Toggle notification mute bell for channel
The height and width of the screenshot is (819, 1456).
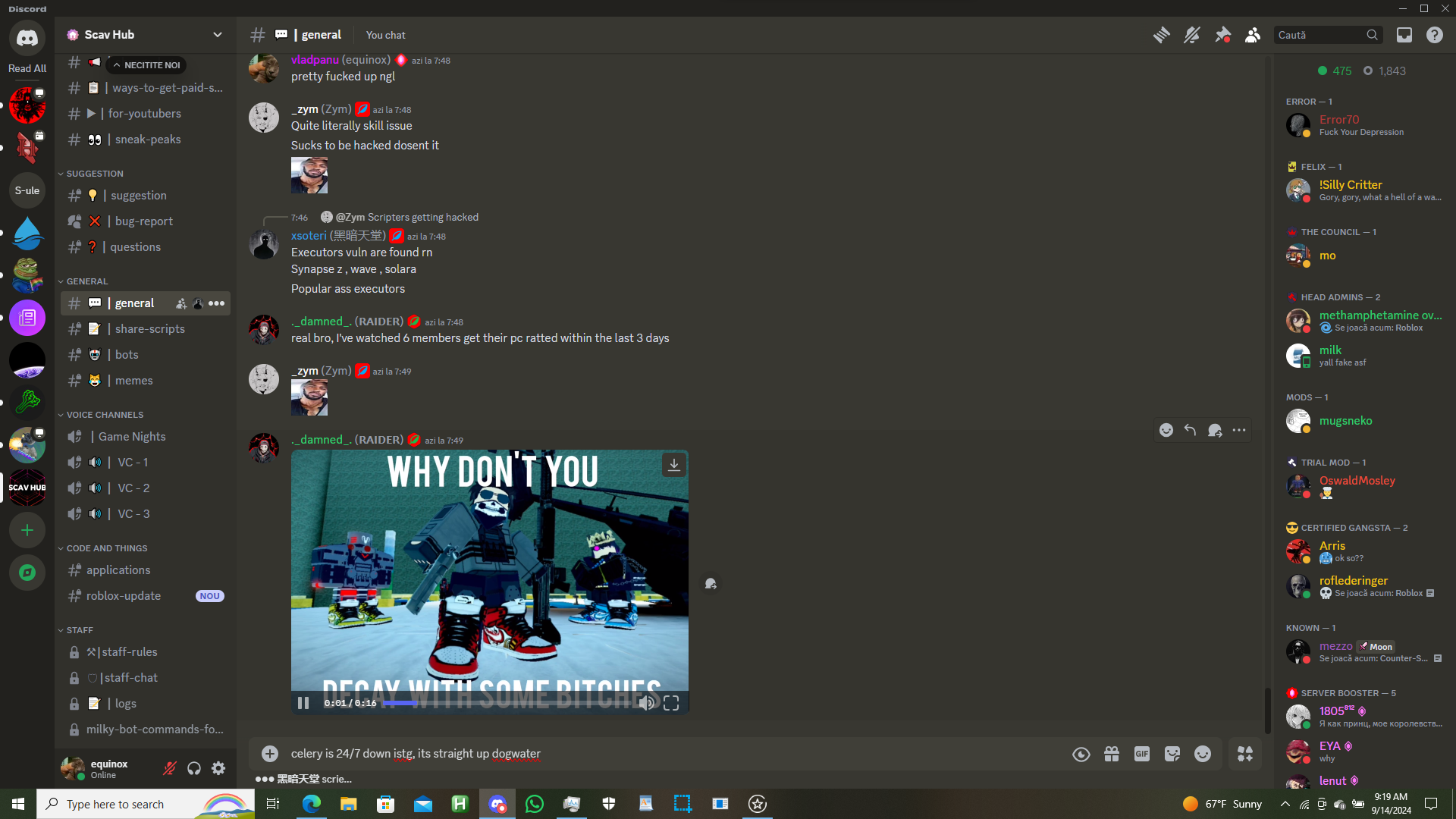(1192, 35)
